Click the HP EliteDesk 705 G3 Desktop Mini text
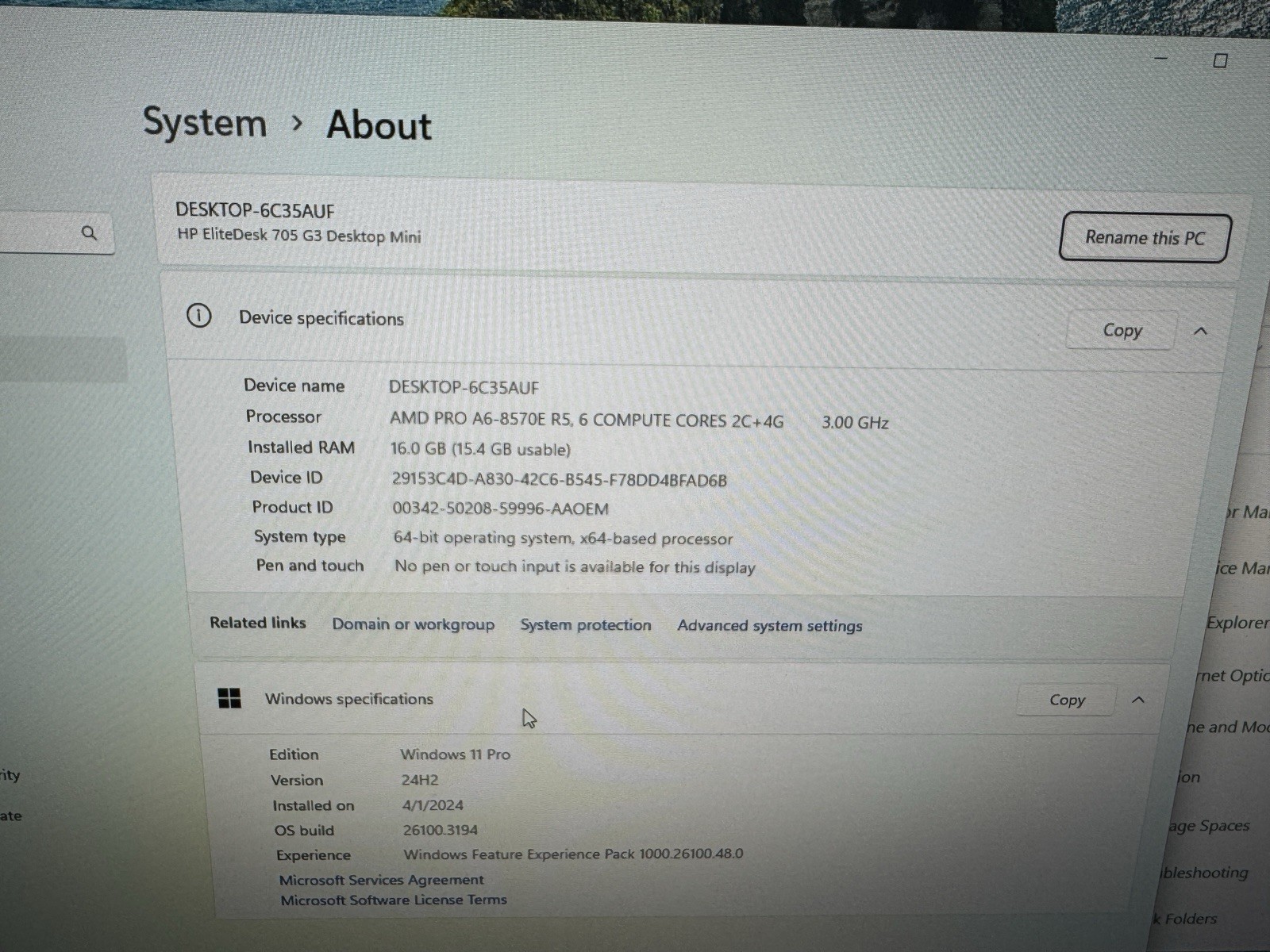Viewport: 1270px width, 952px height. point(299,236)
